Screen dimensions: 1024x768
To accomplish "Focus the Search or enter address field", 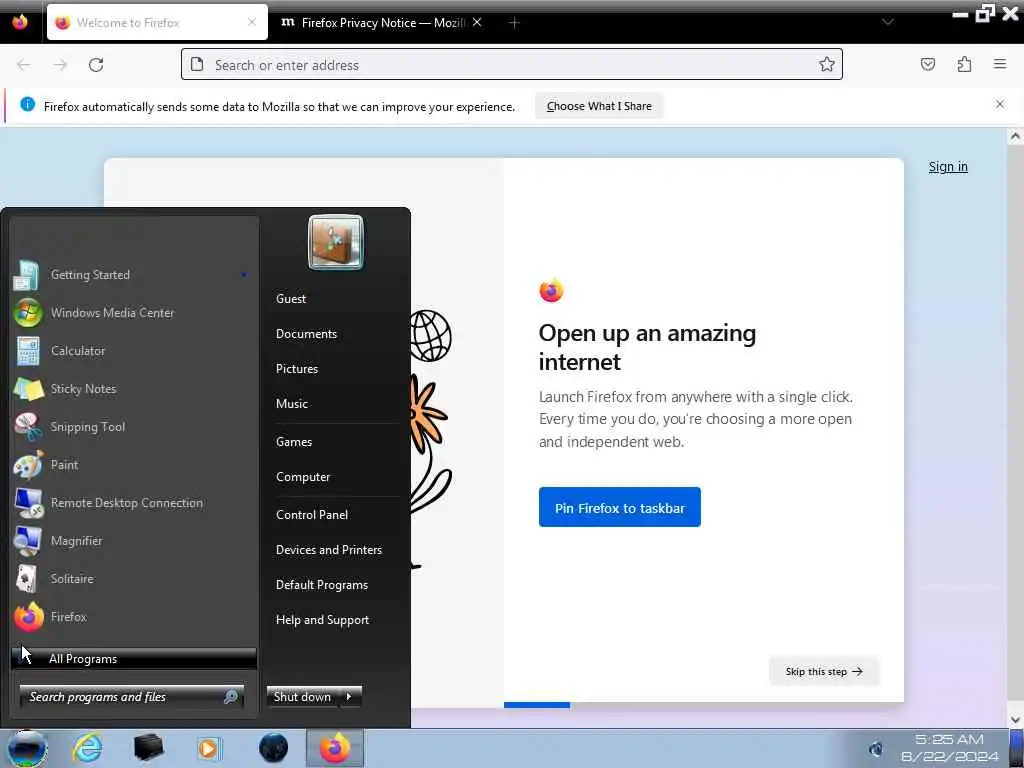I will [x=511, y=65].
